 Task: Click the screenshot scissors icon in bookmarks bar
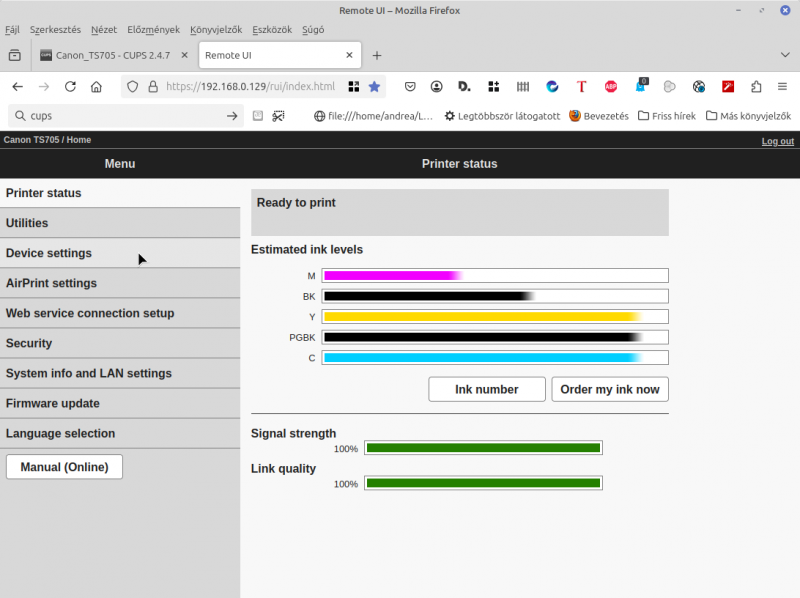(x=278, y=116)
